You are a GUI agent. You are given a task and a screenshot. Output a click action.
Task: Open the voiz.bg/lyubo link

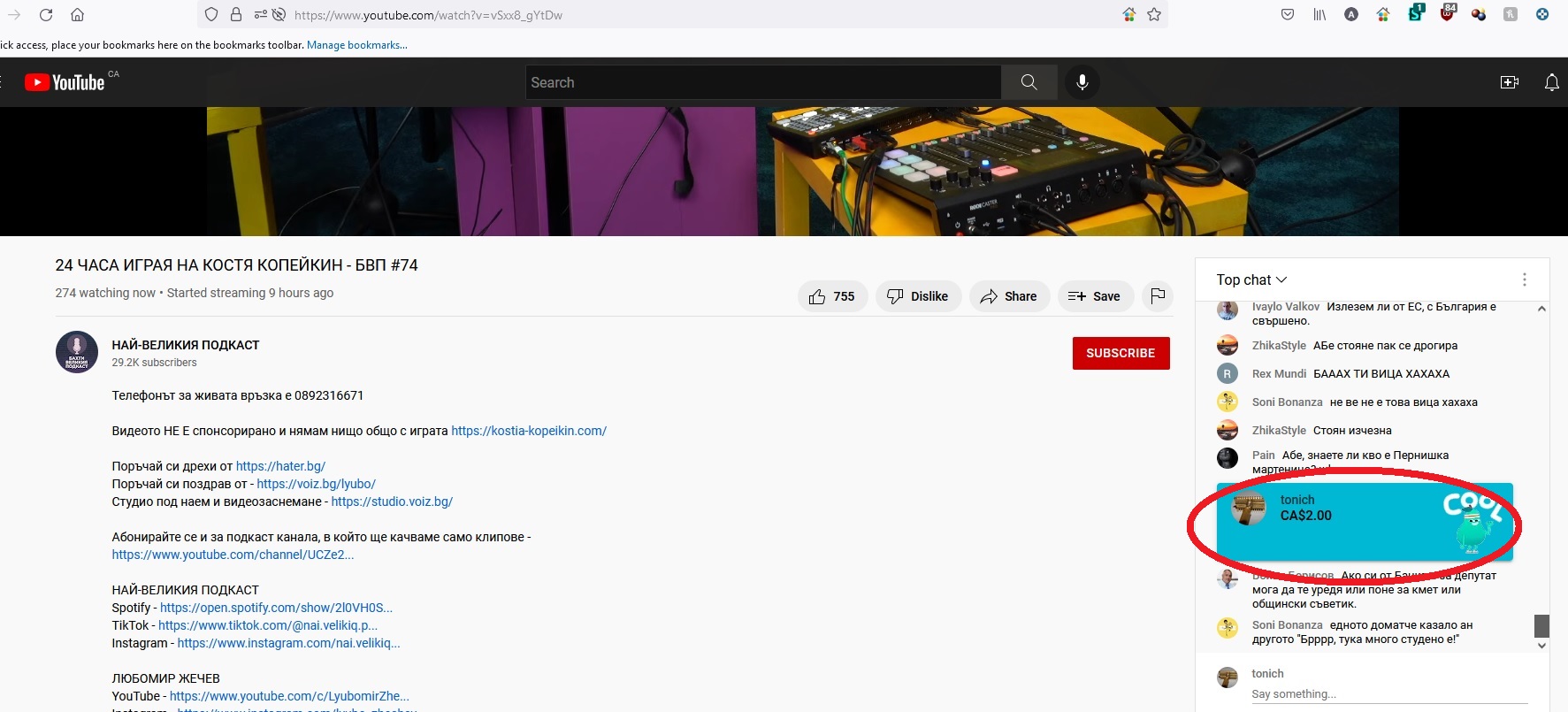(317, 484)
